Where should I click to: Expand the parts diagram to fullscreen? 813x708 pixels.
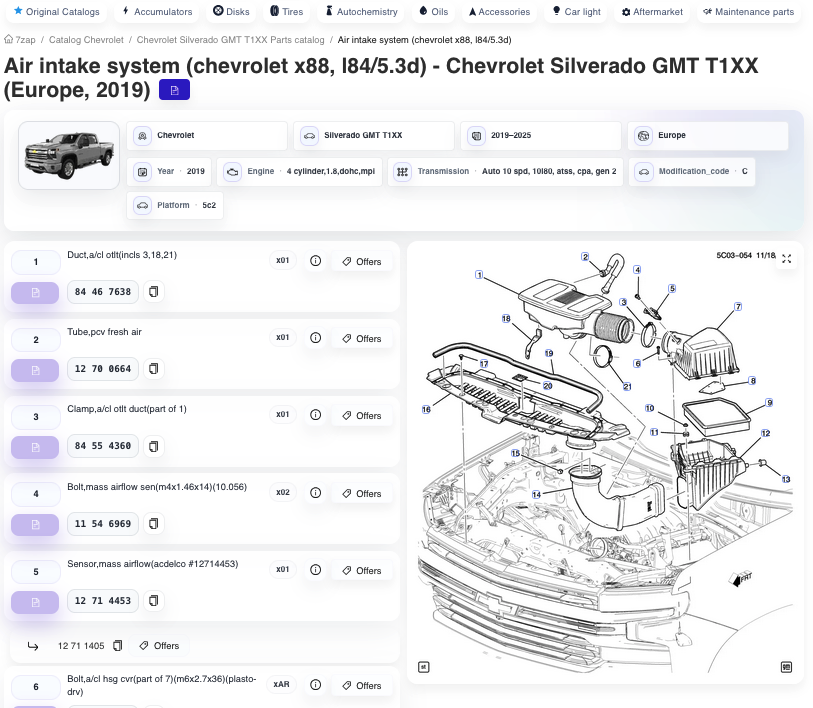787,259
